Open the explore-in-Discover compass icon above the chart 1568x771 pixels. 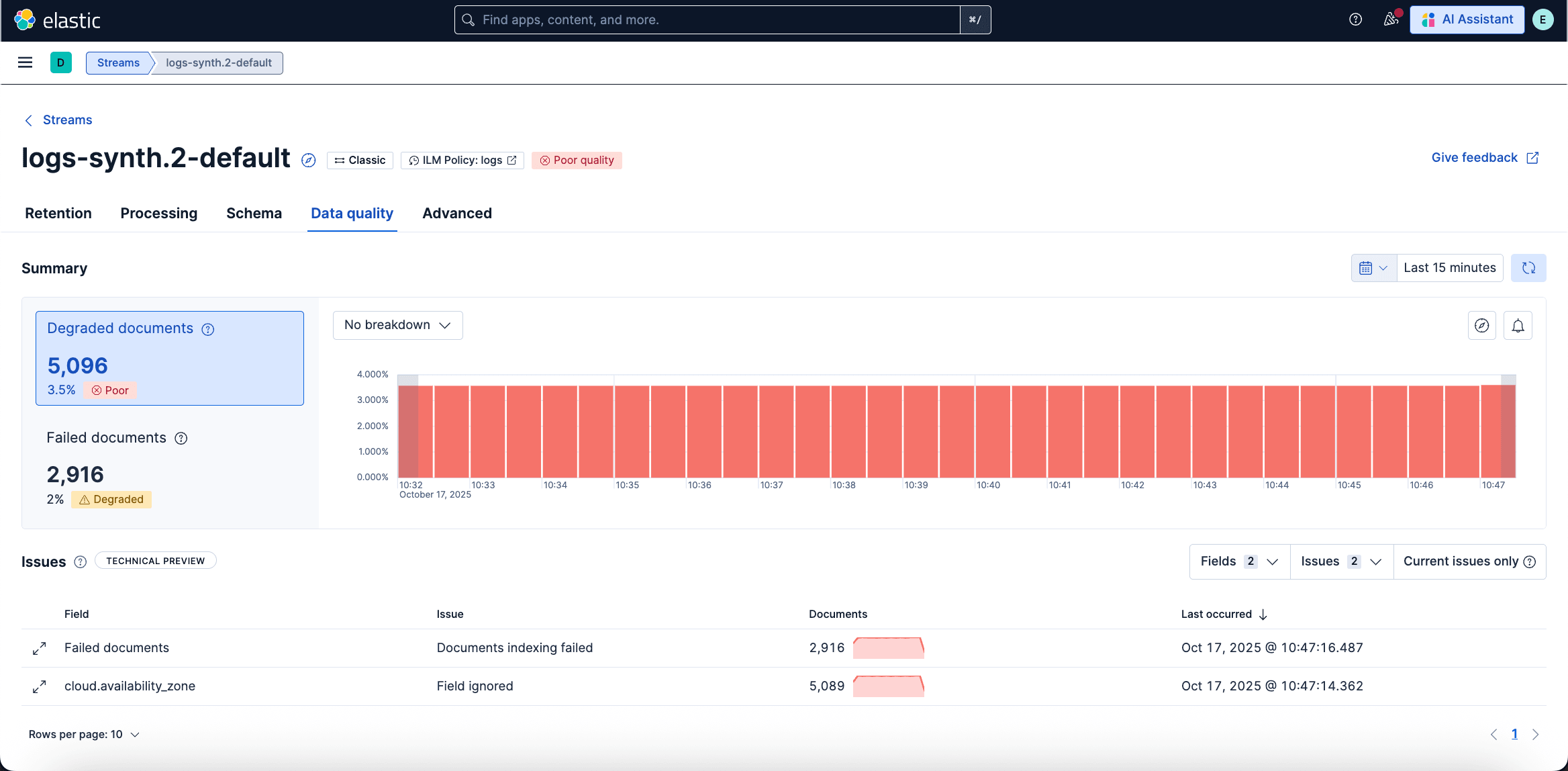pyautogui.click(x=1481, y=325)
